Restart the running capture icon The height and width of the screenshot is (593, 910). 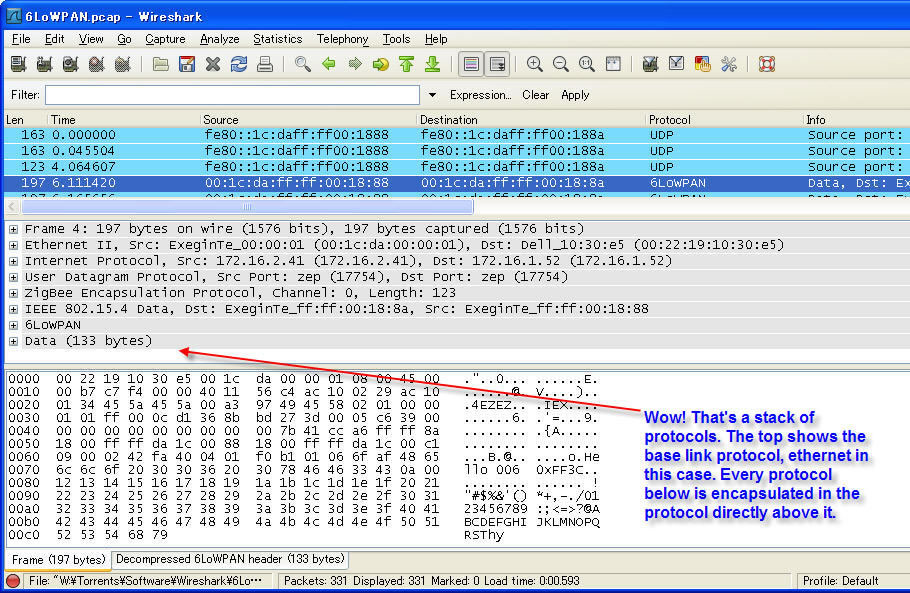click(x=123, y=64)
